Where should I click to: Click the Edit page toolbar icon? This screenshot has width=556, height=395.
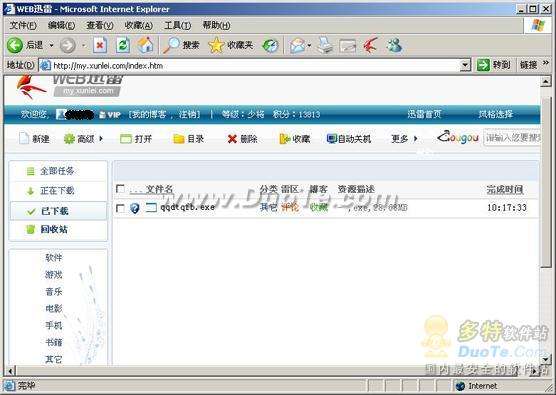click(x=348, y=46)
